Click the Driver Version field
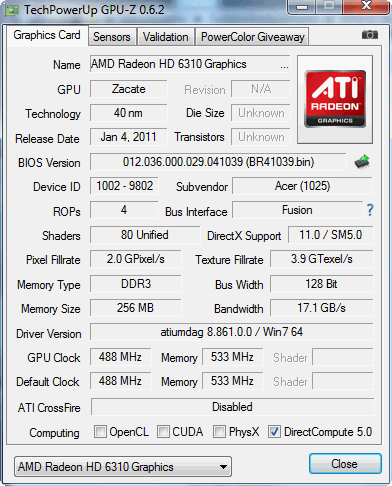This screenshot has height=486, width=392. point(232,332)
